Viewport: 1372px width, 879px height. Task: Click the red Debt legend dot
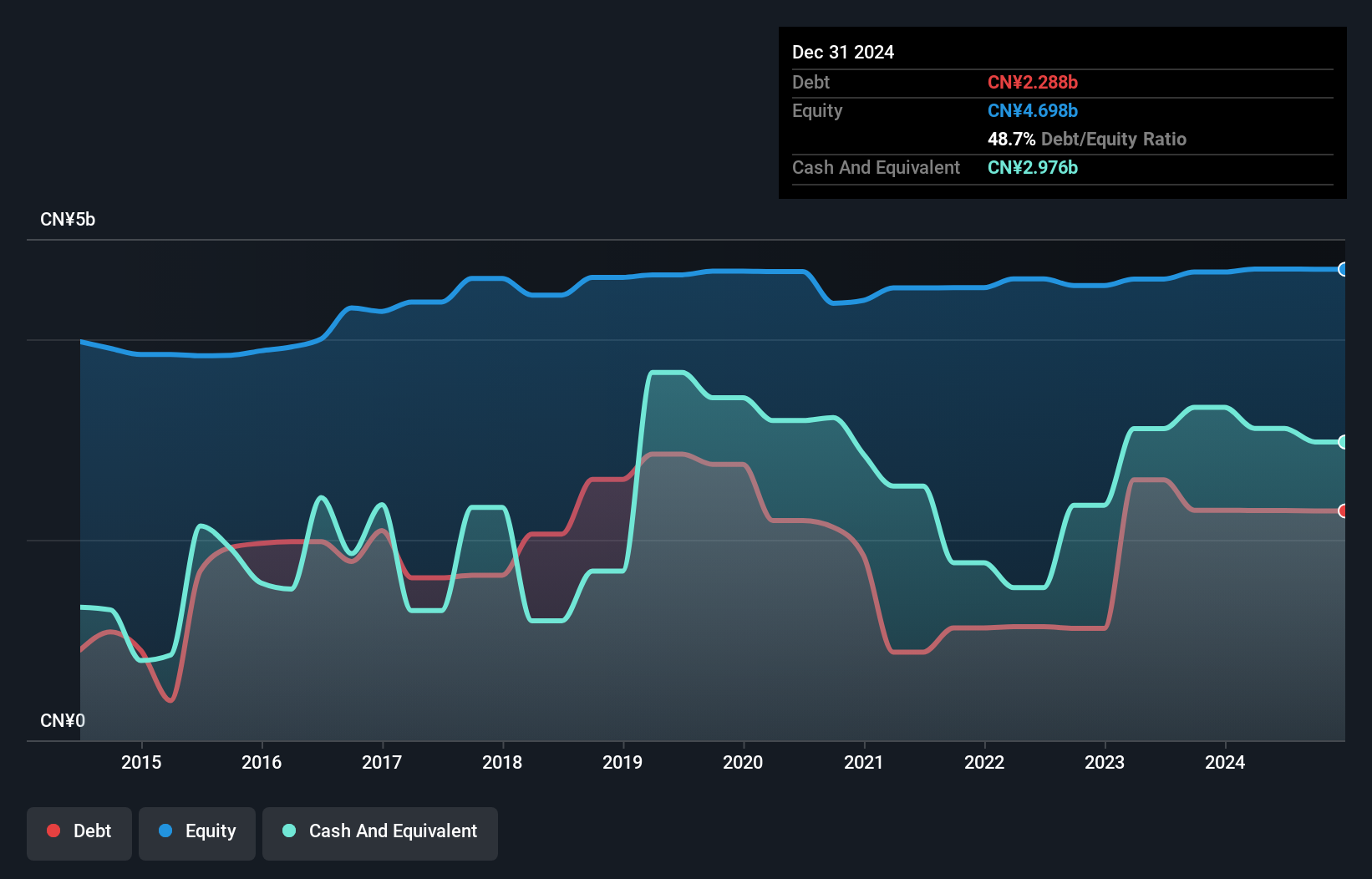[53, 831]
